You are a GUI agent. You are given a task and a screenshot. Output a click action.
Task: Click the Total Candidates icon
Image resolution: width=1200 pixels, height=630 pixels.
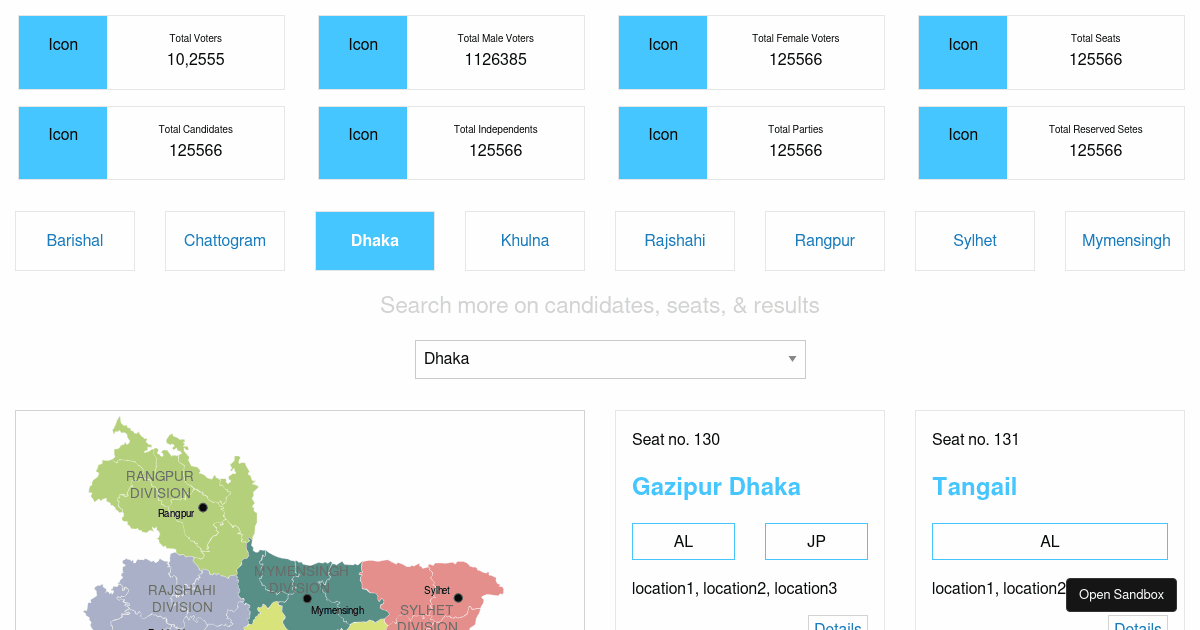click(x=62, y=142)
